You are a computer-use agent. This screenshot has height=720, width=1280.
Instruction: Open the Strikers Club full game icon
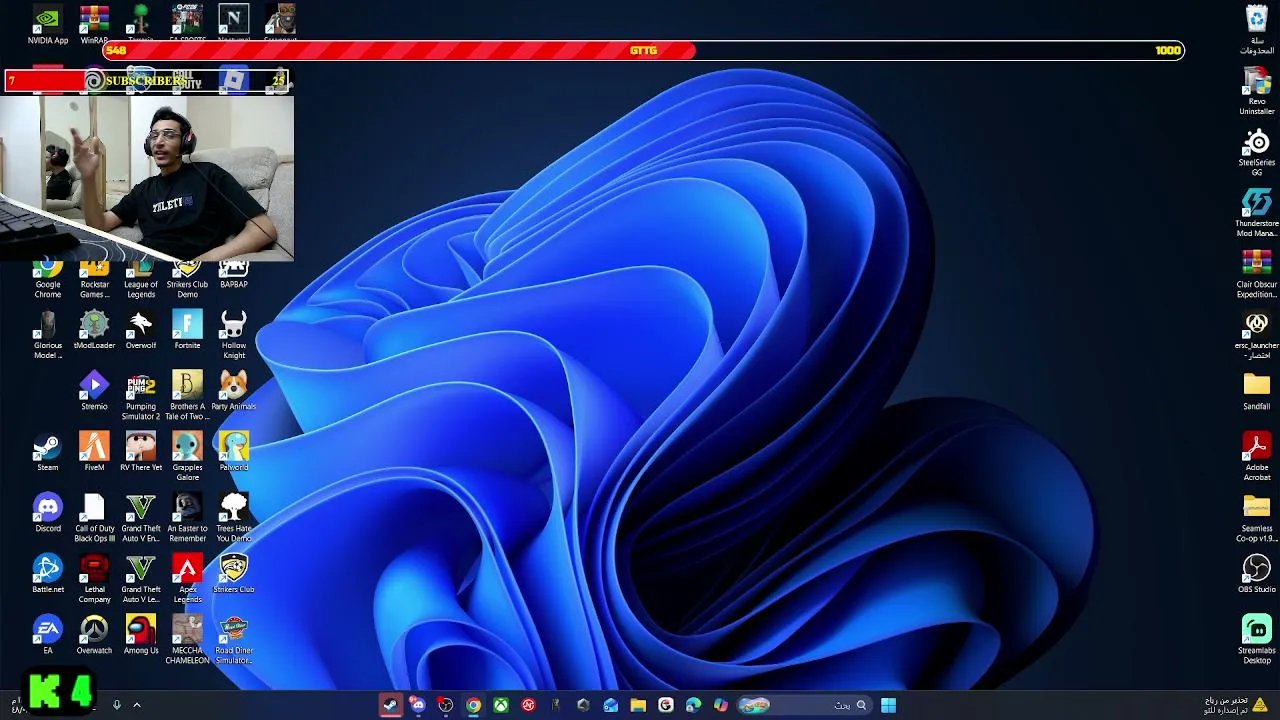(234, 574)
